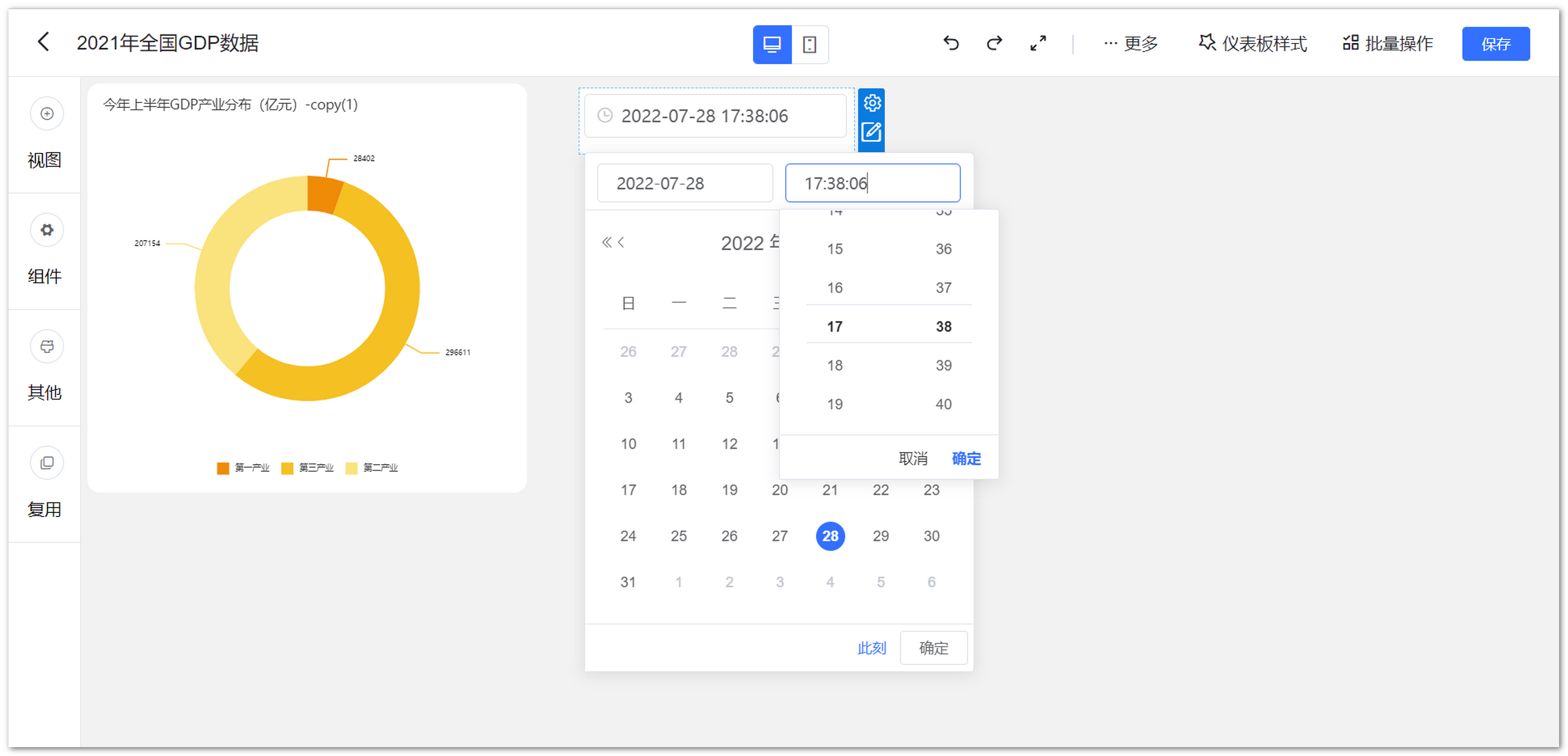Open the 更多 menu
The image size is (1568, 756).
1130,44
